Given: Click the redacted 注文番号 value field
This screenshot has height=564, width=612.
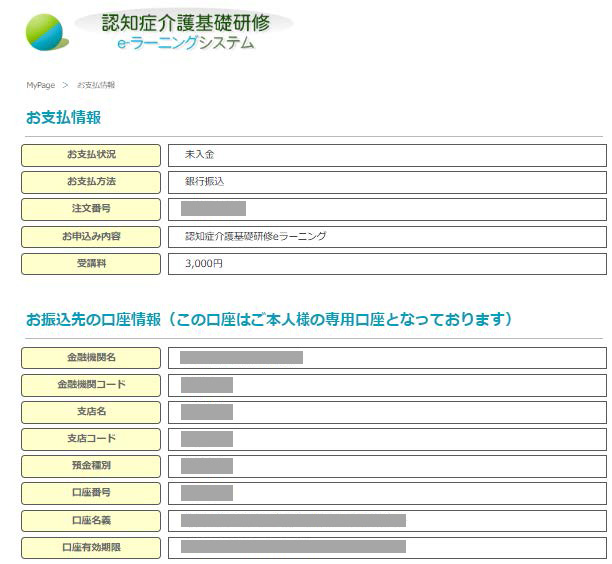Looking at the screenshot, I should tap(213, 209).
